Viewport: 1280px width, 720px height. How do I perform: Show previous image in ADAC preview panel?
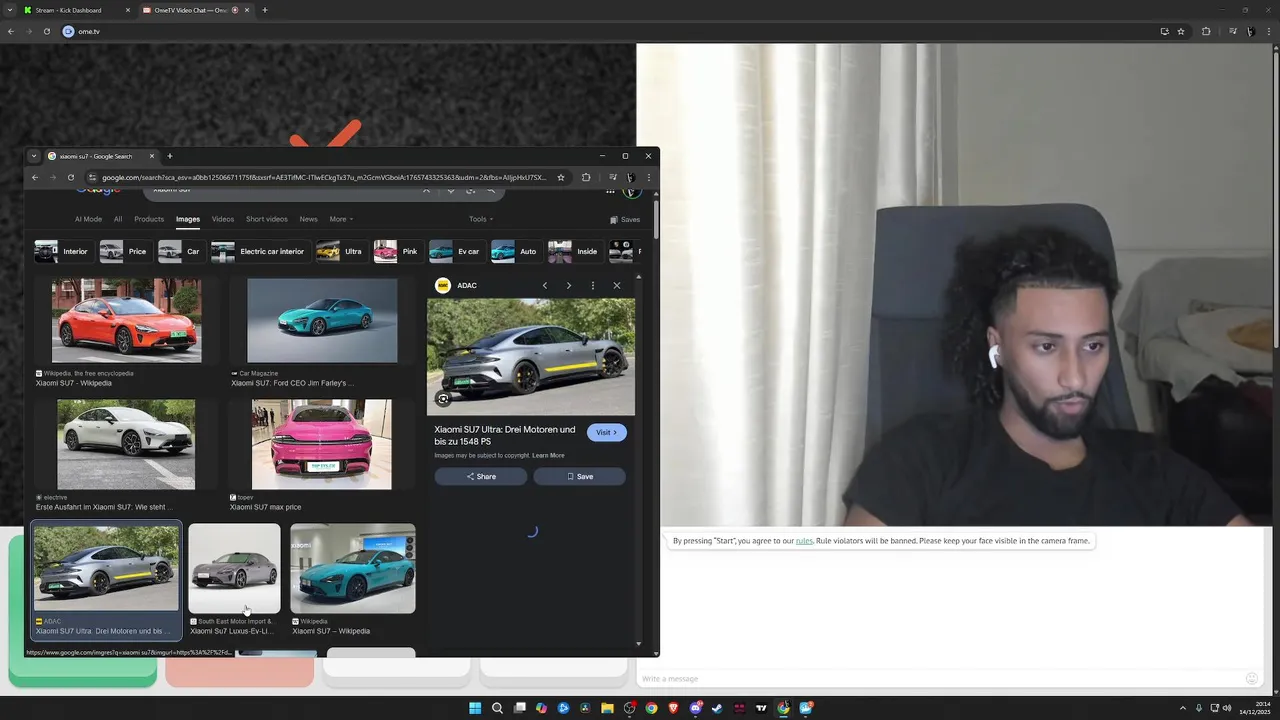[x=545, y=286]
